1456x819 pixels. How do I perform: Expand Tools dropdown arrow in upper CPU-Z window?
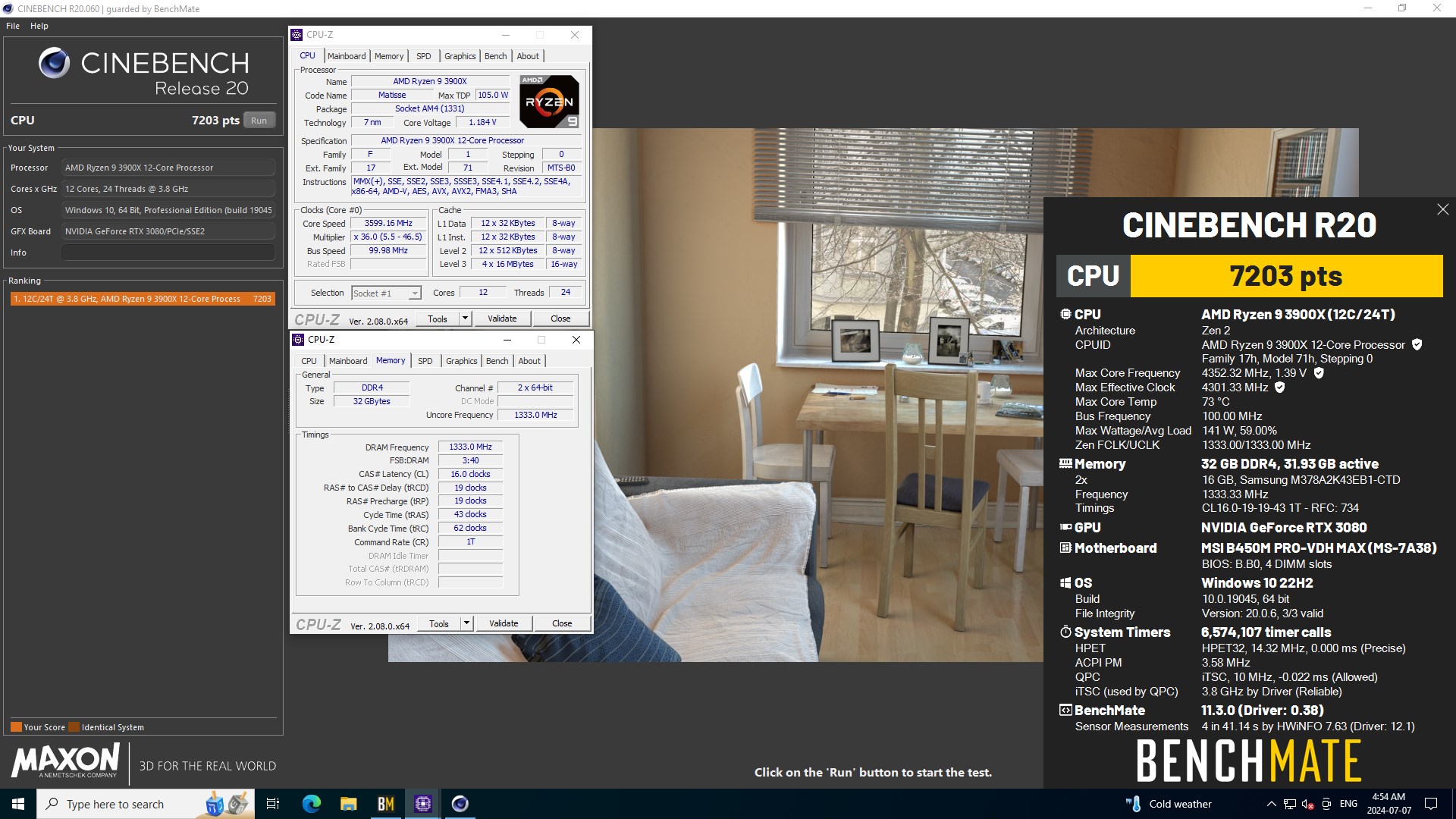(466, 319)
